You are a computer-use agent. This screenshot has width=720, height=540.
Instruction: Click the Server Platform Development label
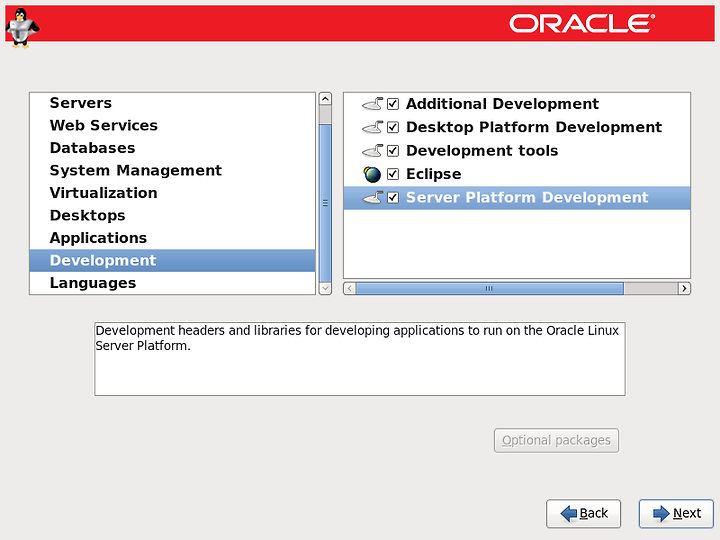(x=527, y=198)
